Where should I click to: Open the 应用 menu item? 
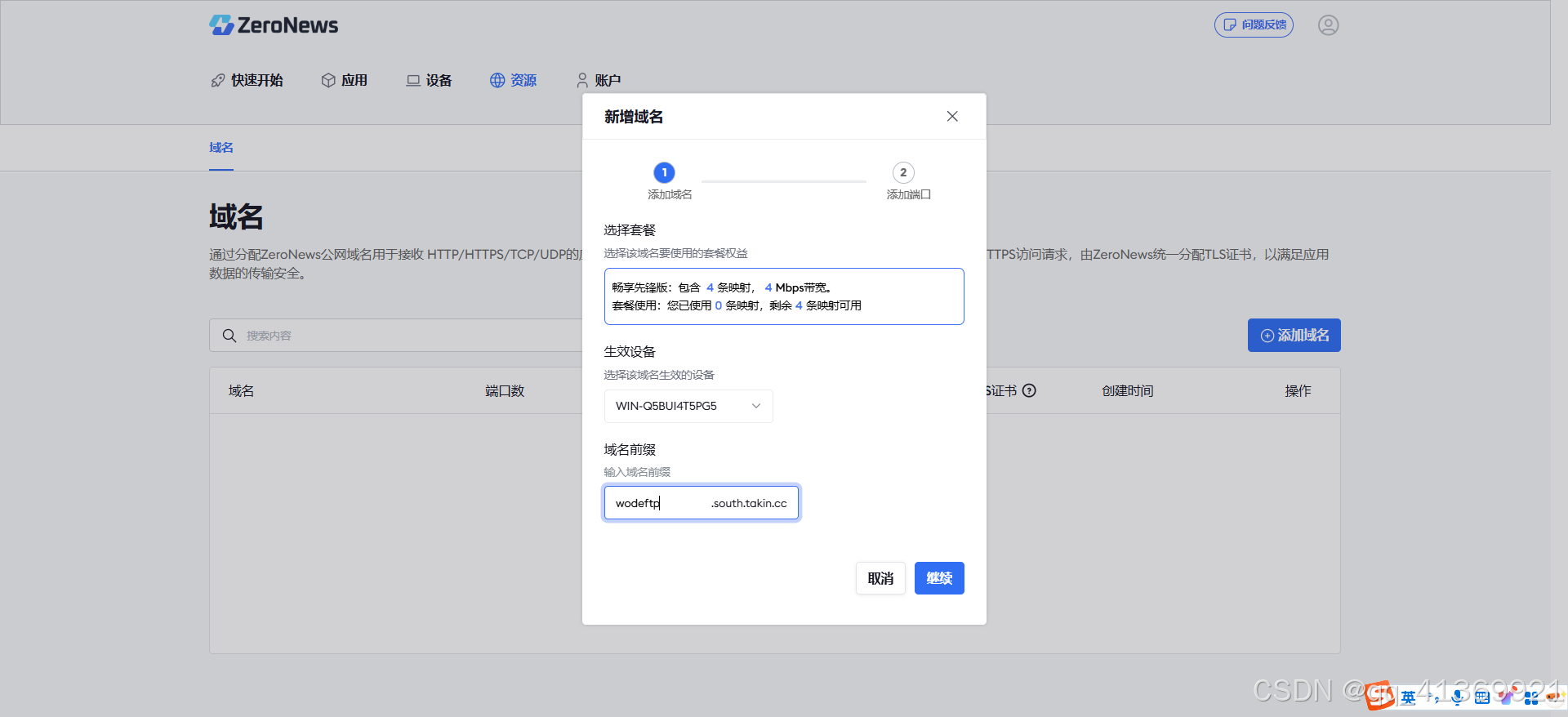point(345,80)
